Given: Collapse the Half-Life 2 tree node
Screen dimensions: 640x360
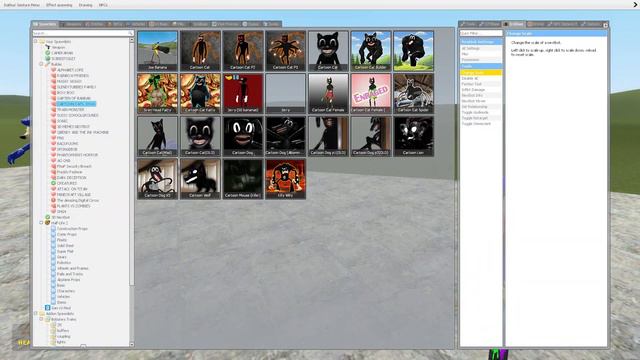Looking at the screenshot, I should (x=41, y=223).
